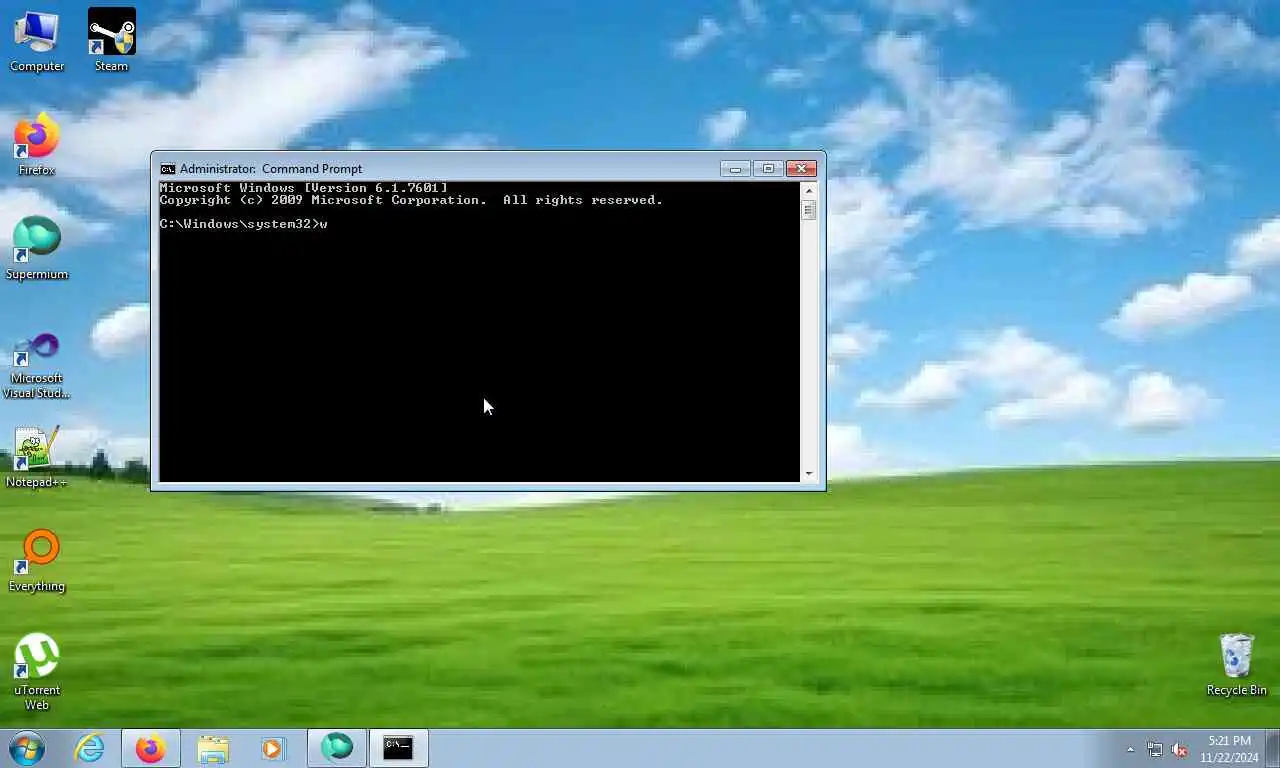
Task: Open the uTorrent Web desktop shortcut
Action: click(37, 673)
